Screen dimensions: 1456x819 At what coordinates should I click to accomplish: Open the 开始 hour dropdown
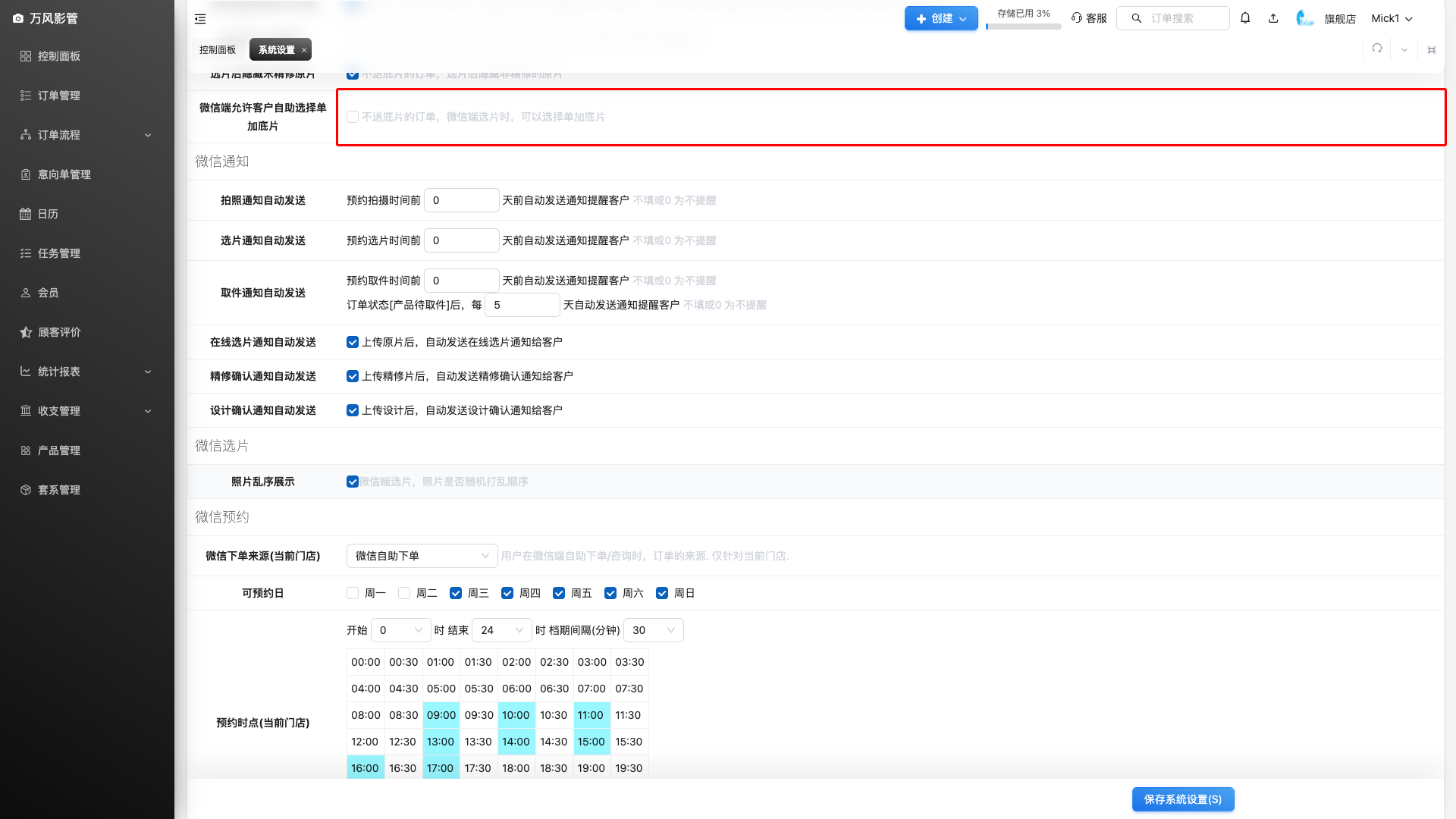pyautogui.click(x=400, y=630)
